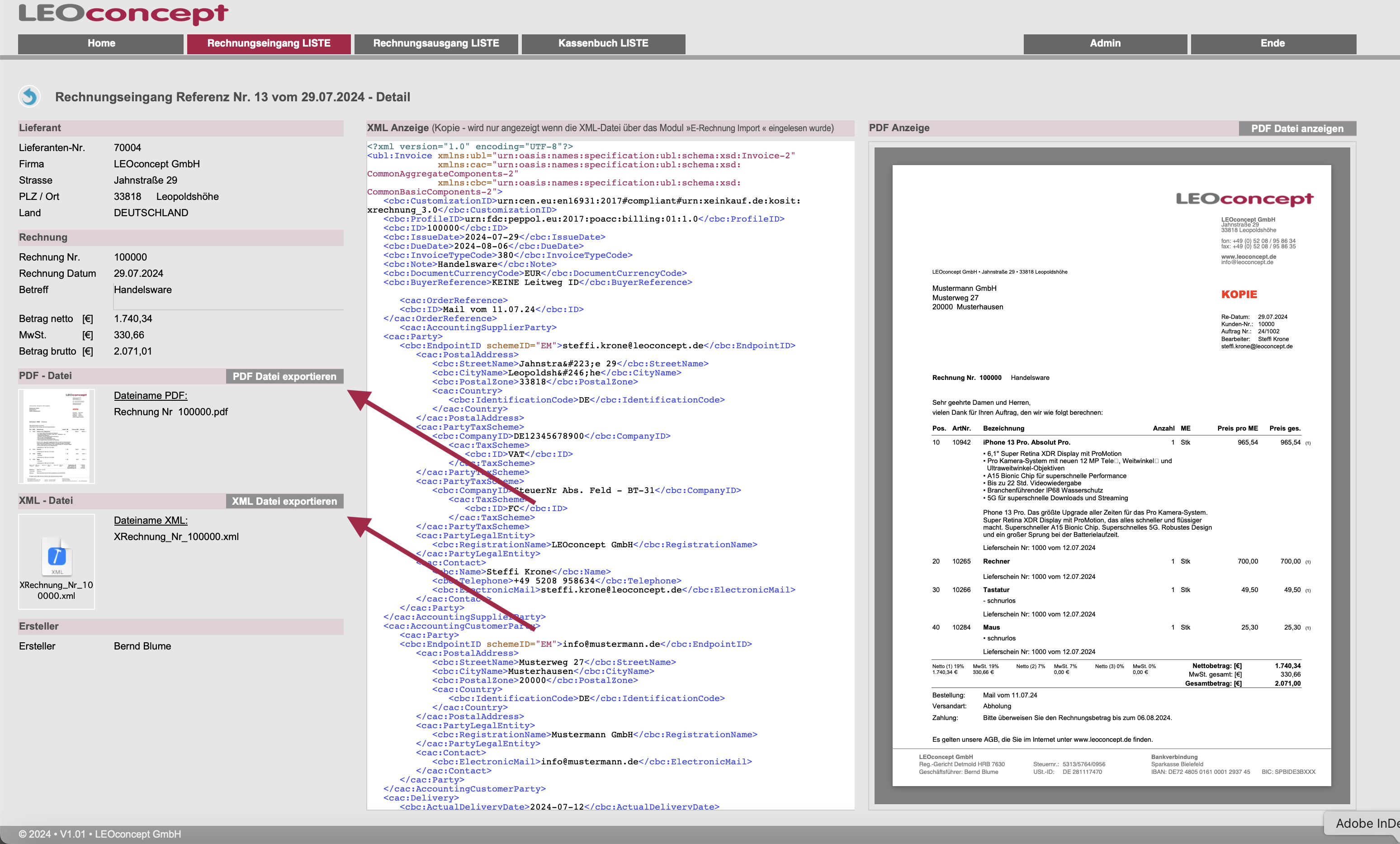The image size is (1400, 844).
Task: Open the PDF invoice thumbnail preview
Action: click(x=56, y=436)
